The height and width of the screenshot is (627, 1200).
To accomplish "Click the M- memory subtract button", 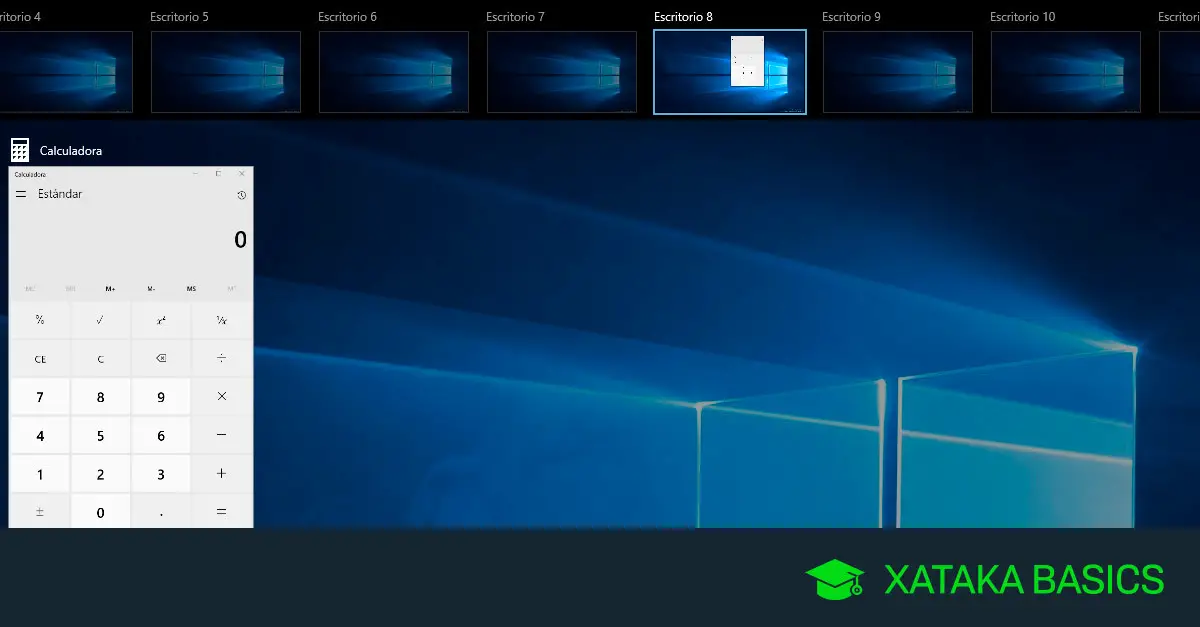I will click(151, 288).
